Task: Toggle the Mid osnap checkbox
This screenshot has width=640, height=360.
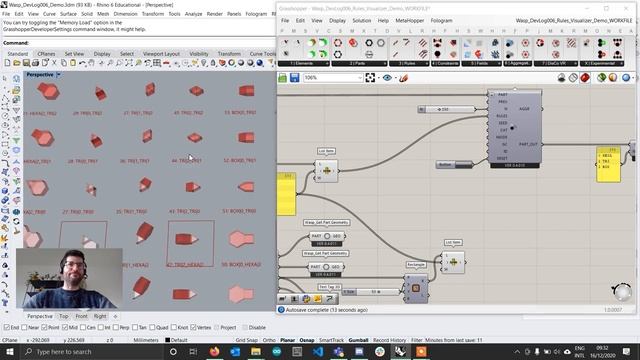Action: (x=64, y=327)
